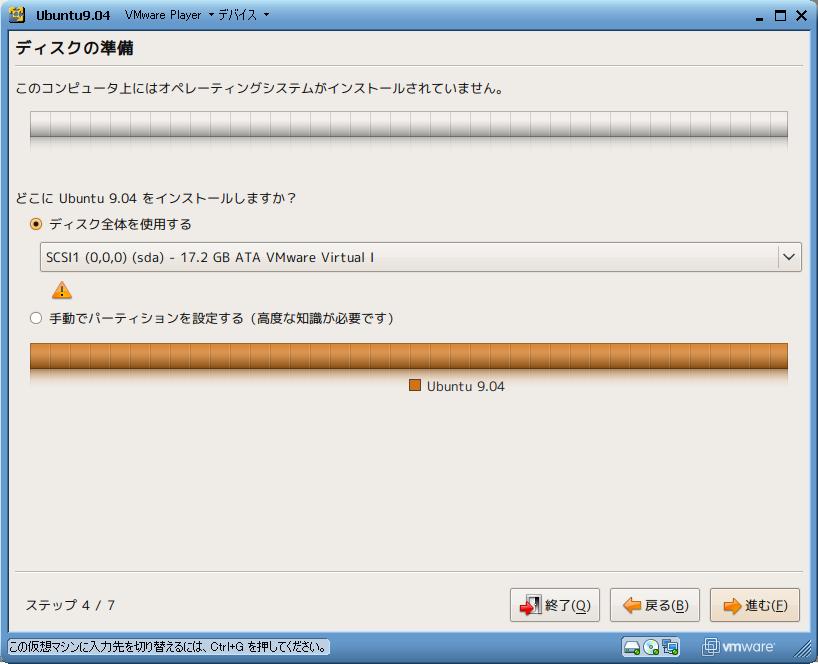This screenshot has height=664, width=818.
Task: Open the VMware Player menu
Action: pyautogui.click(x=170, y=15)
